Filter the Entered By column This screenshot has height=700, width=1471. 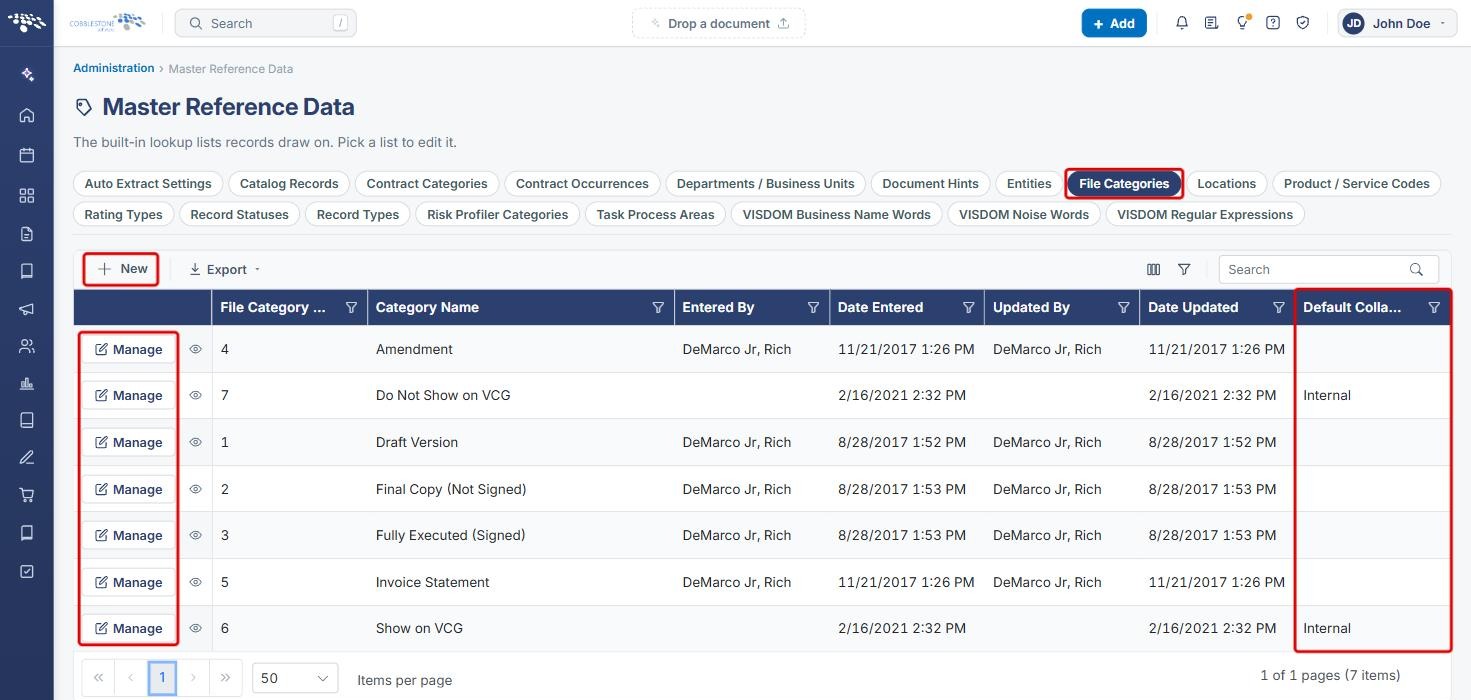pyautogui.click(x=813, y=308)
